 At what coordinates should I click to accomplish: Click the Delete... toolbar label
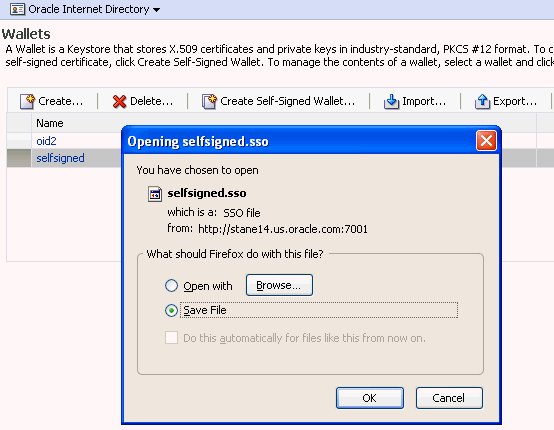152,101
